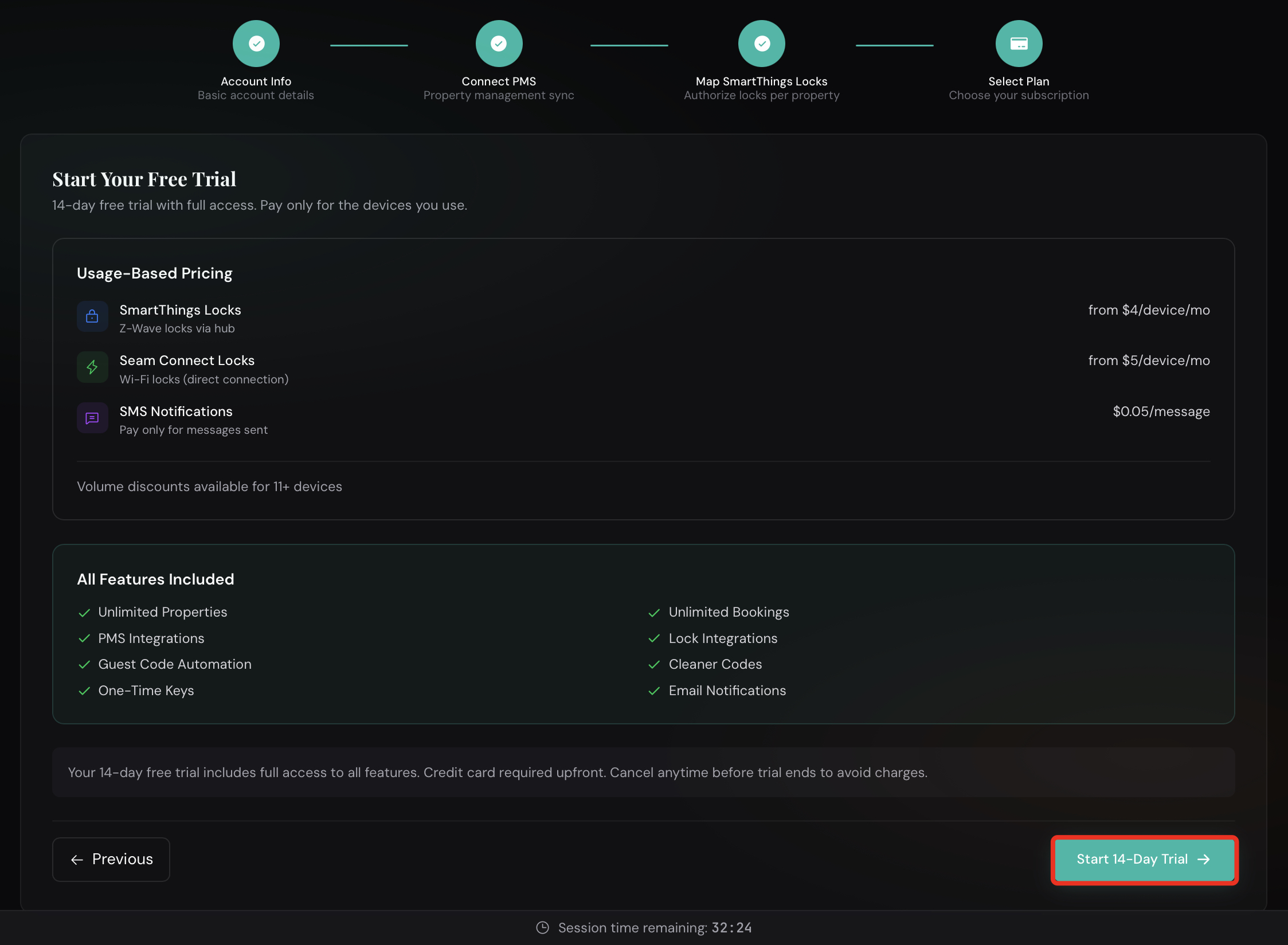
Task: Click the Select Plan credit card icon
Action: [1019, 44]
